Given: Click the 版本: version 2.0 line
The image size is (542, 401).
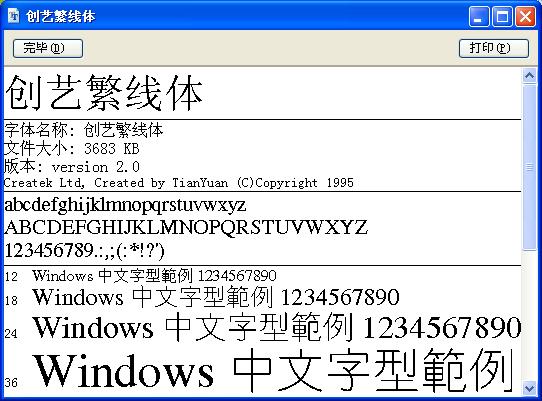Looking at the screenshot, I should pos(72,167).
